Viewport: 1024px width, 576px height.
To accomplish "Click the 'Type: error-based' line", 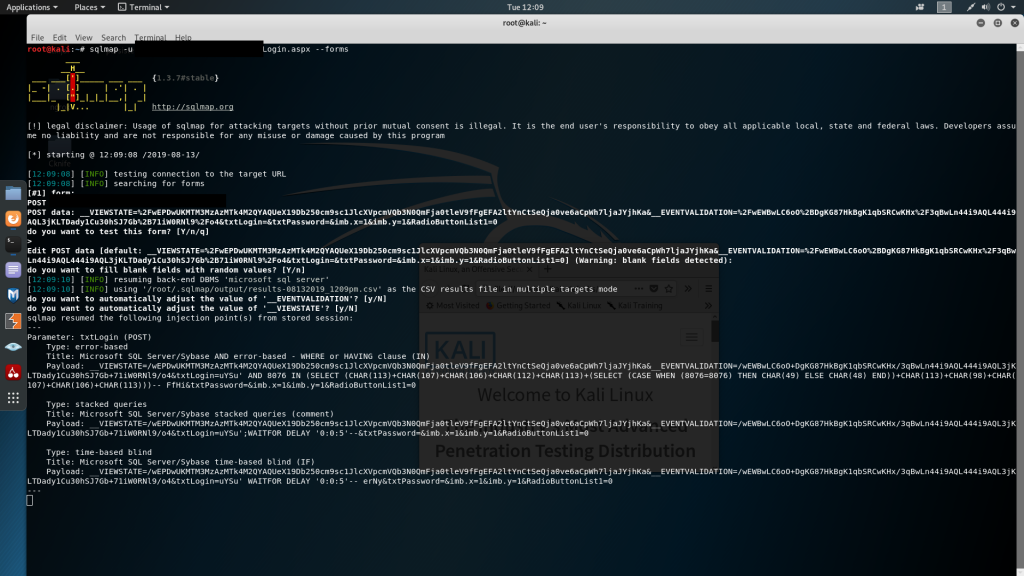I will (x=87, y=347).
